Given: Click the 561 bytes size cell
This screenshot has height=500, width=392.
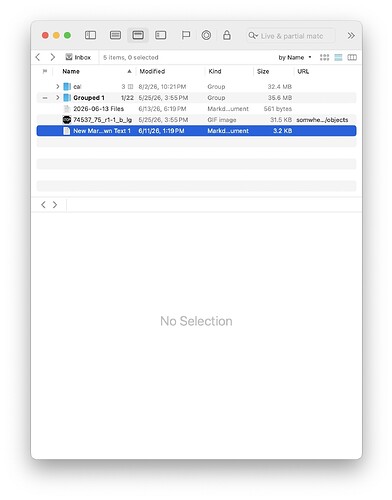Looking at the screenshot, I should point(278,109).
